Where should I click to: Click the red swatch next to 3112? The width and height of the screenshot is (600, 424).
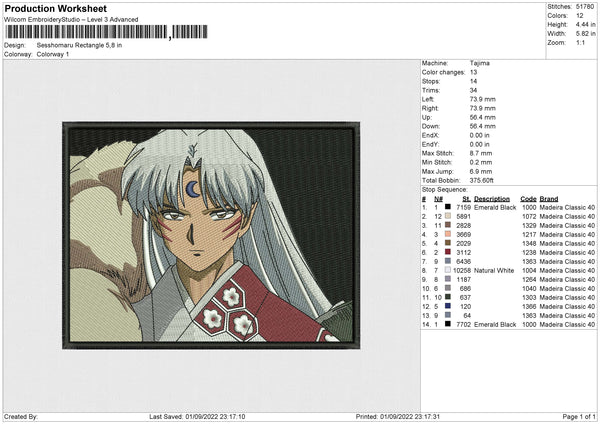pyautogui.click(x=448, y=252)
